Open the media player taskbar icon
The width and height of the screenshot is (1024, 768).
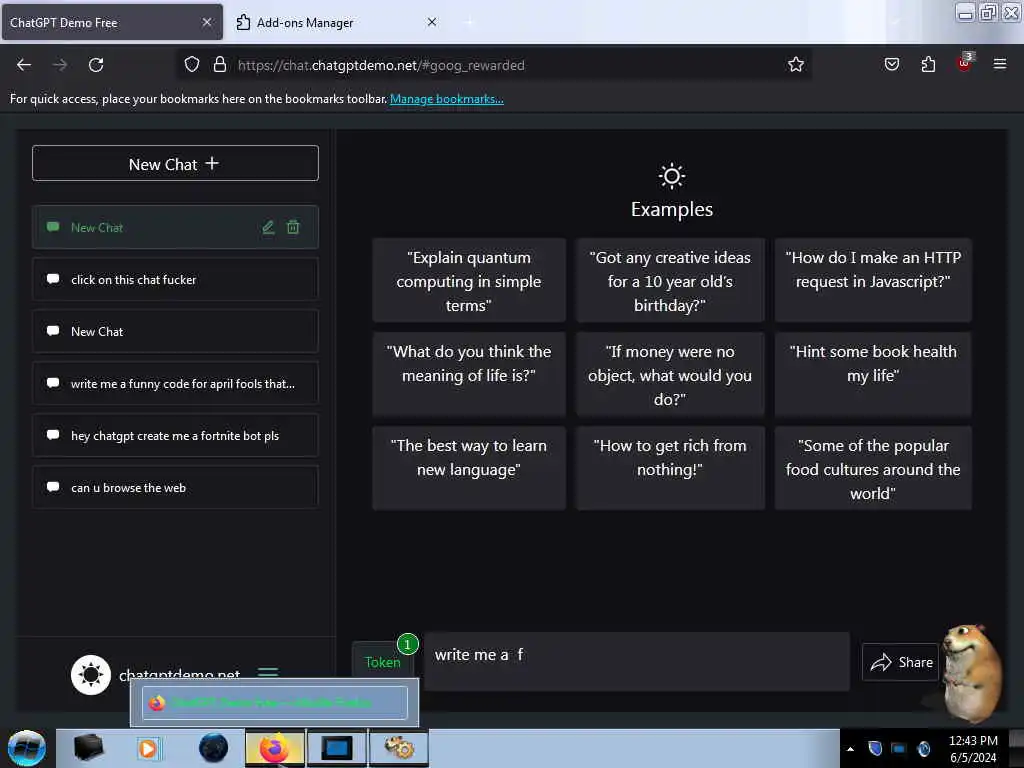pos(148,748)
